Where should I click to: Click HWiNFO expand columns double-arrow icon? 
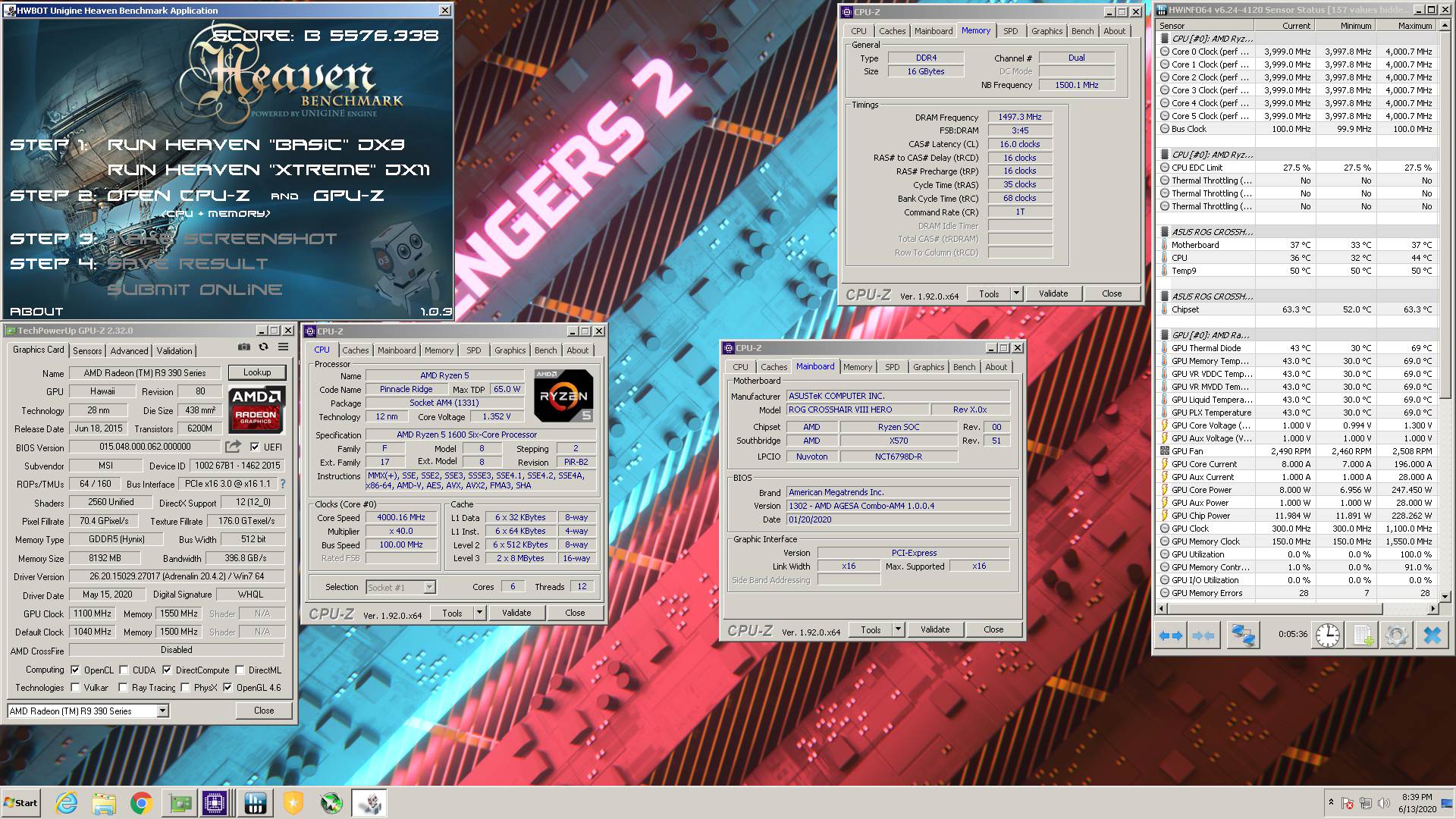point(1170,635)
